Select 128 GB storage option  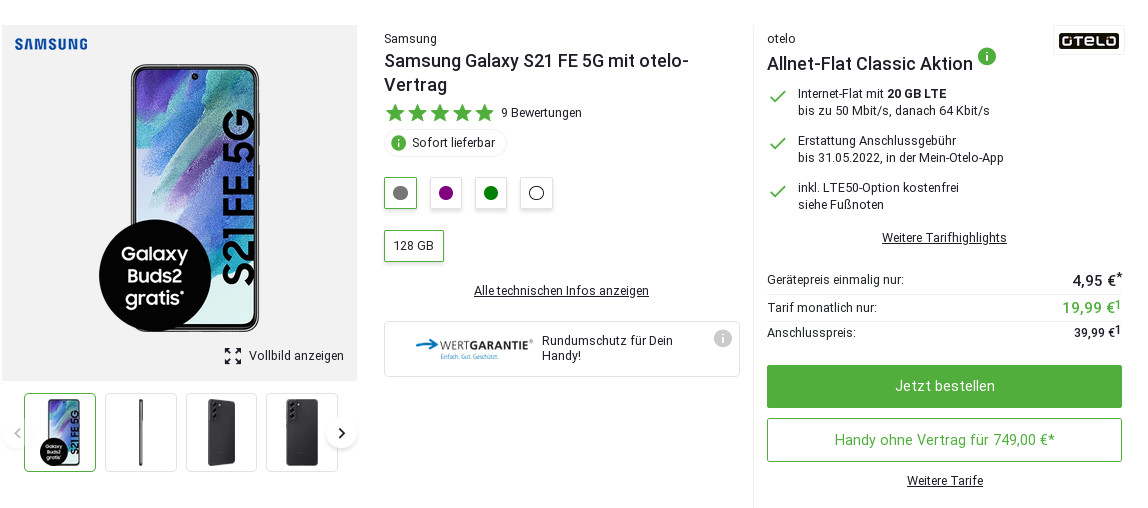(x=414, y=246)
